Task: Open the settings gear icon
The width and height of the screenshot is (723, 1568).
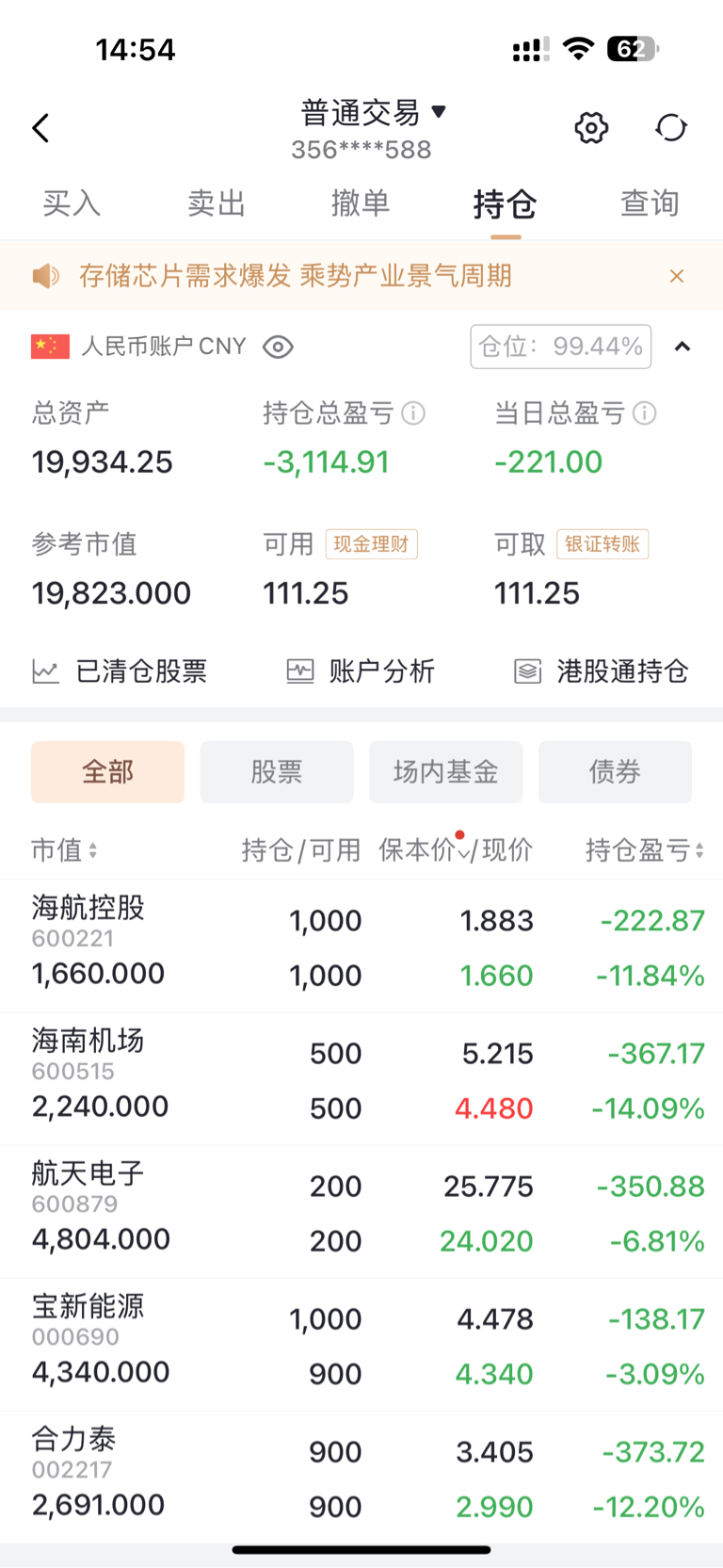Action: pos(591,128)
